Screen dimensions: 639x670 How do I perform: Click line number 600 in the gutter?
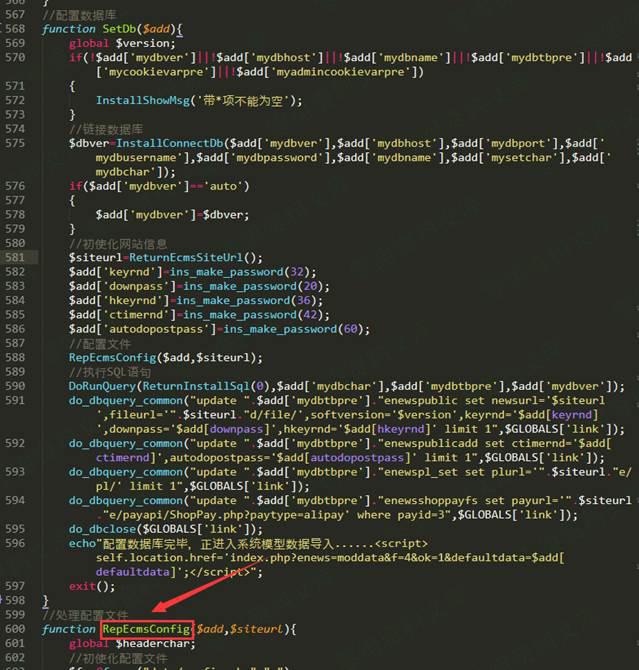click(x=15, y=628)
